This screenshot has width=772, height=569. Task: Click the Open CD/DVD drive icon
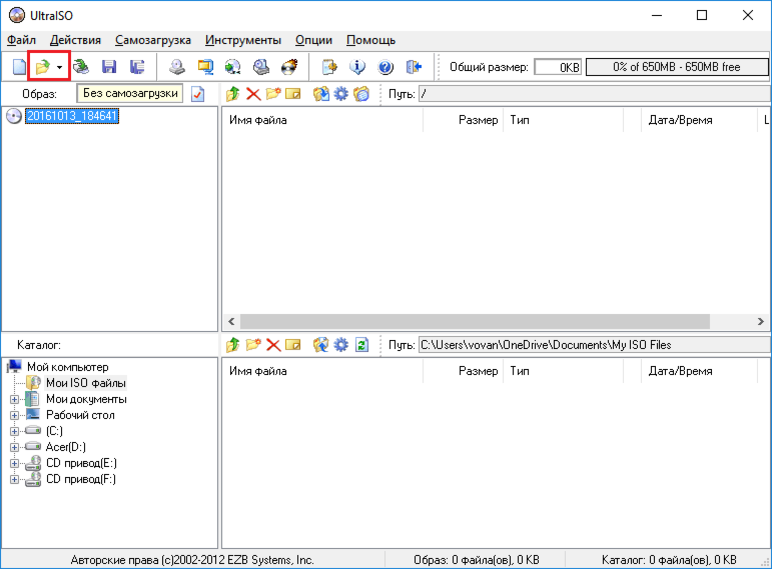click(x=81, y=67)
